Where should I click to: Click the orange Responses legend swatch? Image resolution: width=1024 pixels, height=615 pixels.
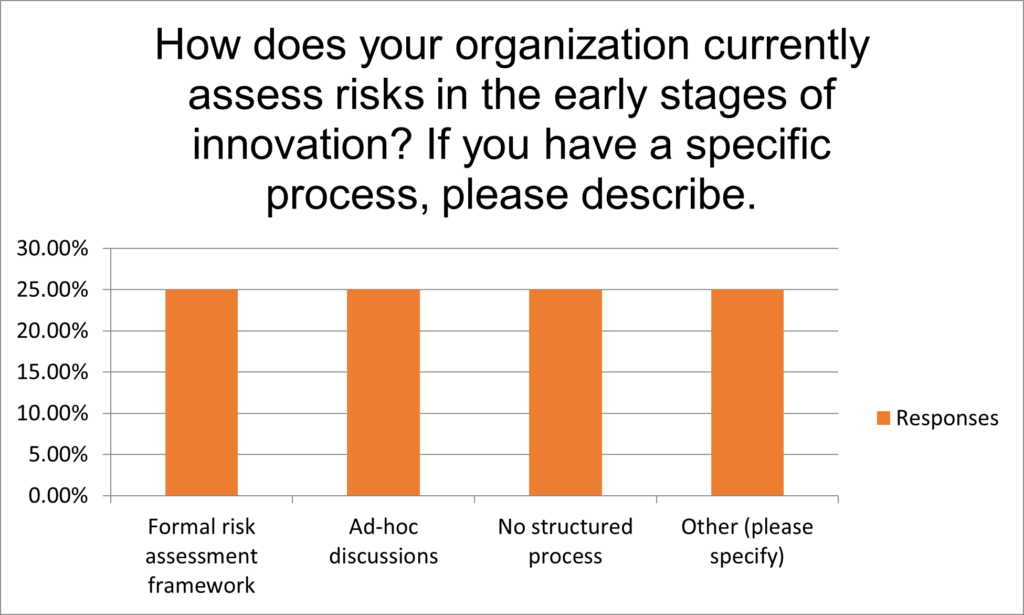883,418
